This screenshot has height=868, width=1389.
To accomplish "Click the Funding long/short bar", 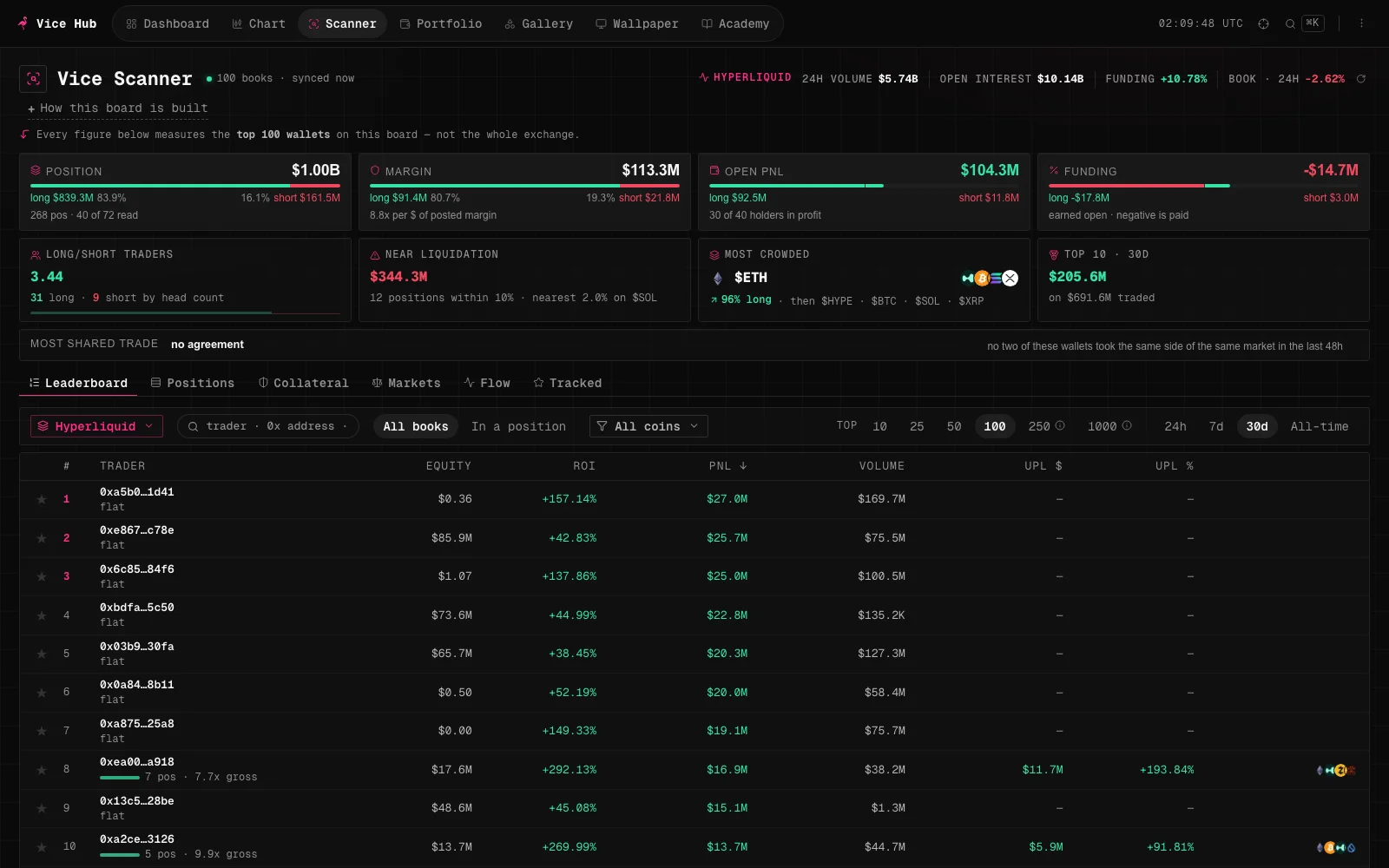I will click(1203, 186).
